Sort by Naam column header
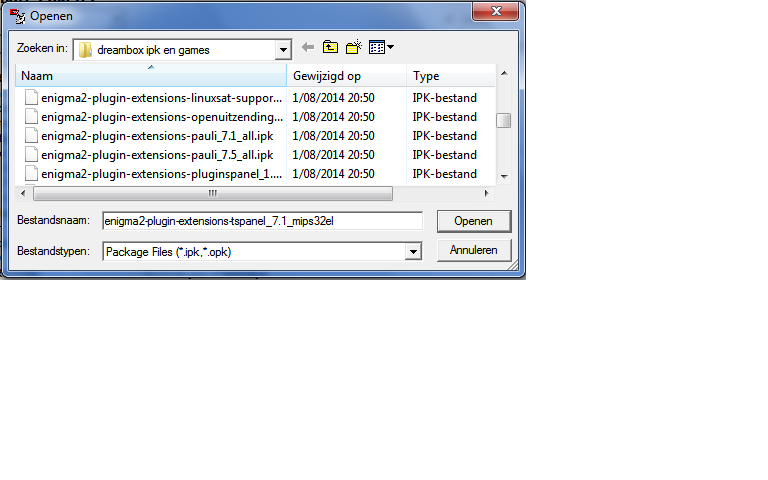Viewport: 768px width, 480px height. point(151,76)
